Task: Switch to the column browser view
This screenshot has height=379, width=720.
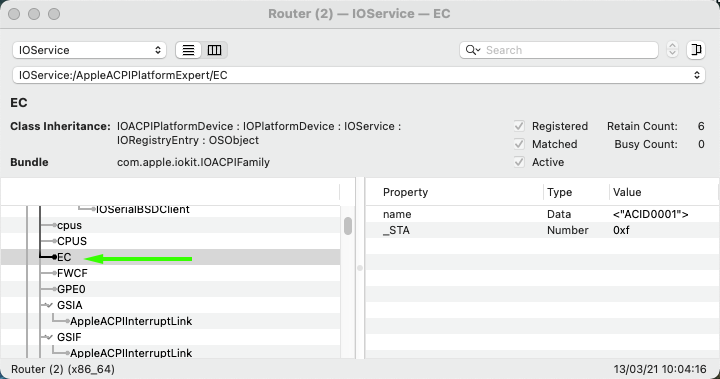Action: coord(214,50)
